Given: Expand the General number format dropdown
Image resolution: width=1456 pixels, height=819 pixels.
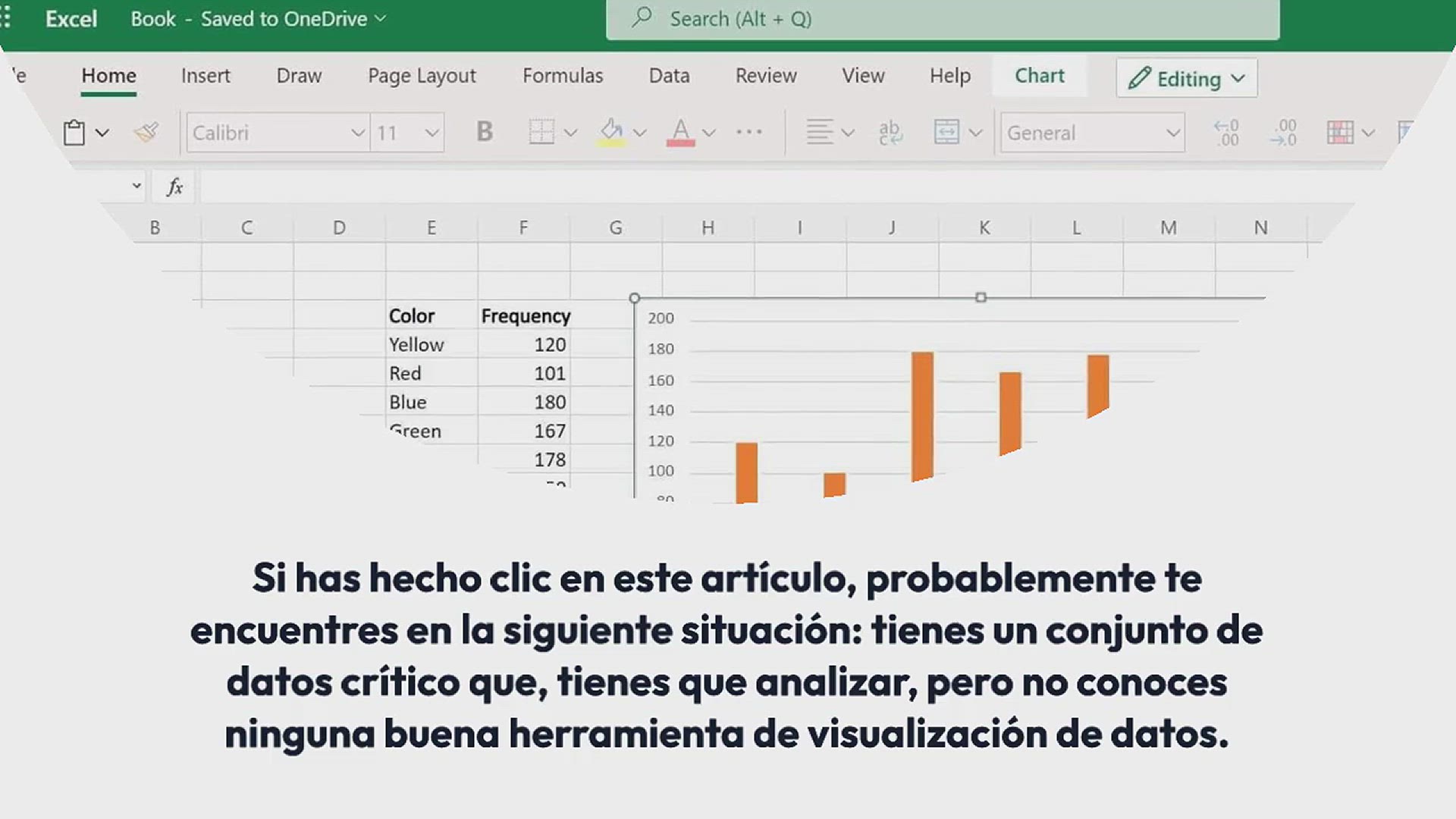Looking at the screenshot, I should coord(1092,133).
